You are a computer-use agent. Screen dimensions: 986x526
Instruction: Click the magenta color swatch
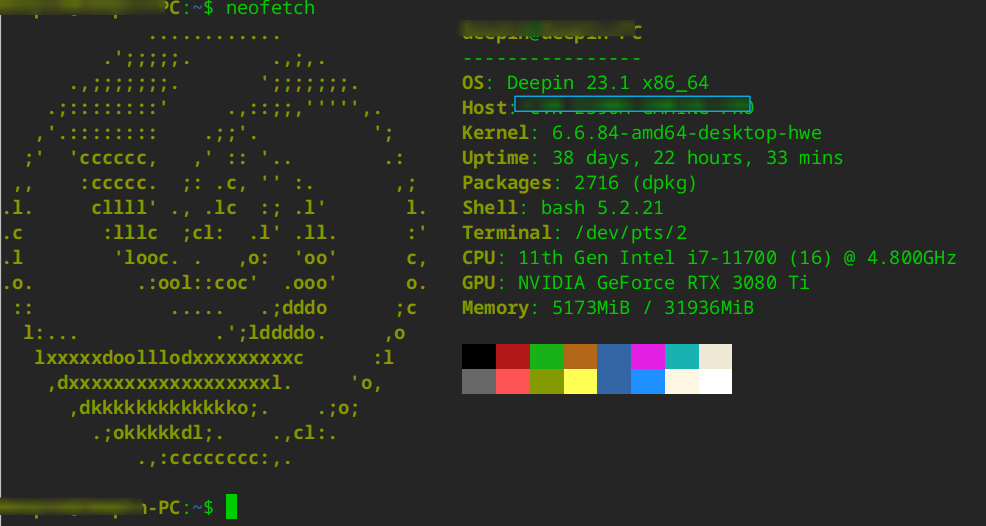648,356
